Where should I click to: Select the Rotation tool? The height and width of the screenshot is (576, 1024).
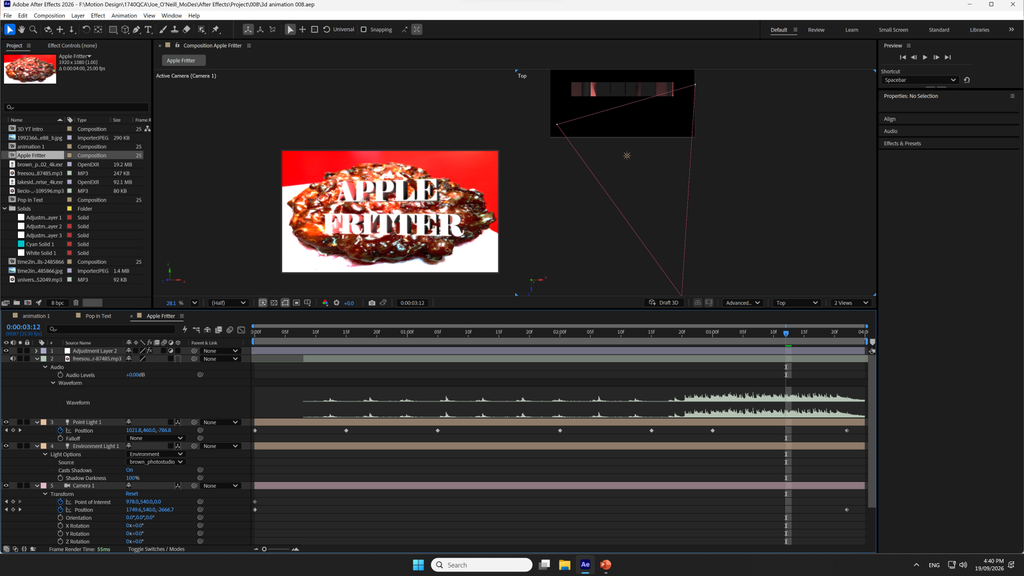[x=86, y=29]
